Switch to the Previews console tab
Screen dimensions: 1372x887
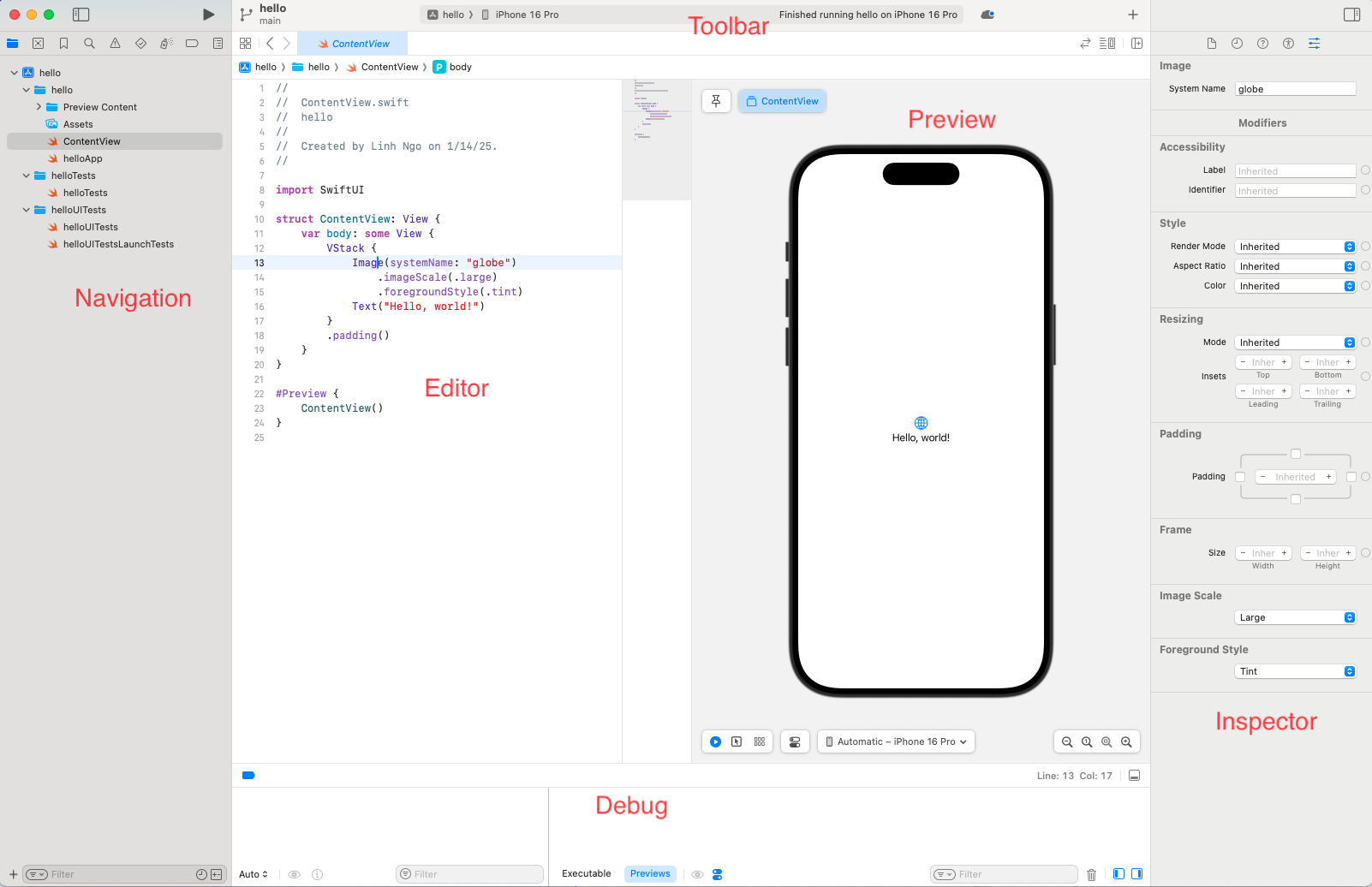[650, 874]
